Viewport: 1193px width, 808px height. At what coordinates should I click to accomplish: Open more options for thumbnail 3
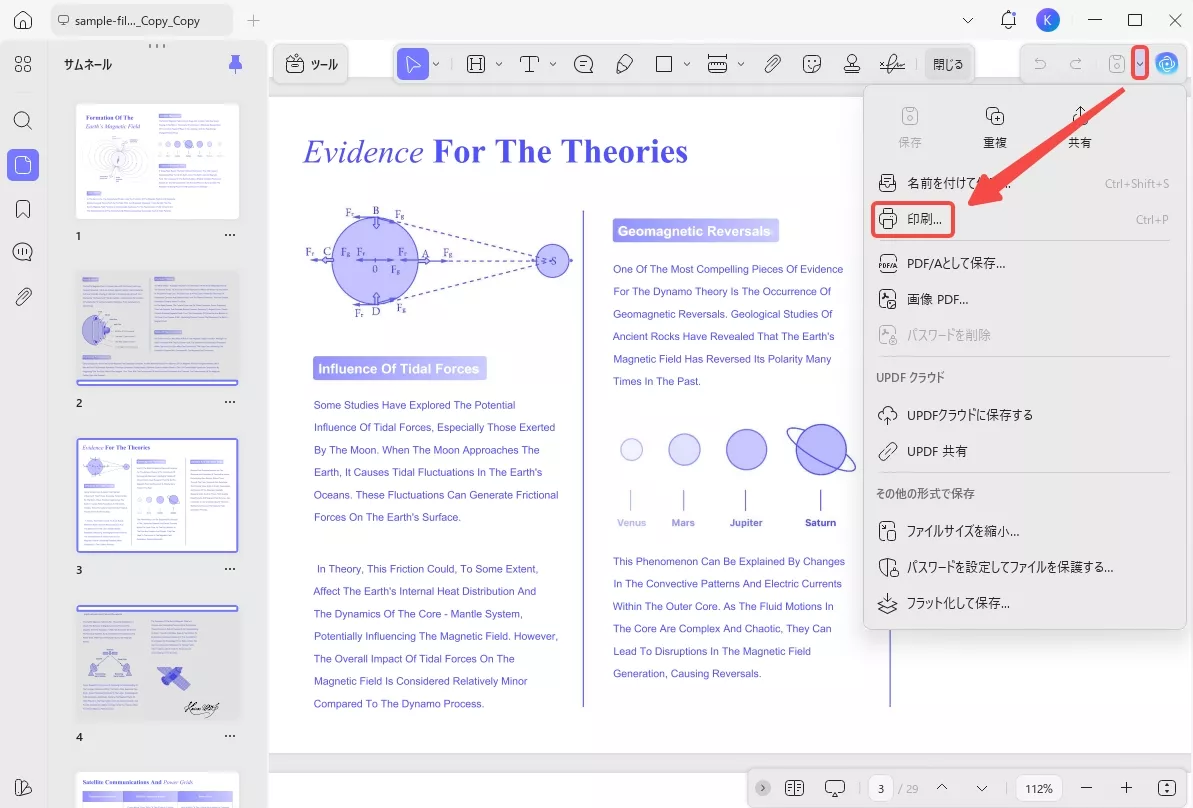(x=230, y=569)
